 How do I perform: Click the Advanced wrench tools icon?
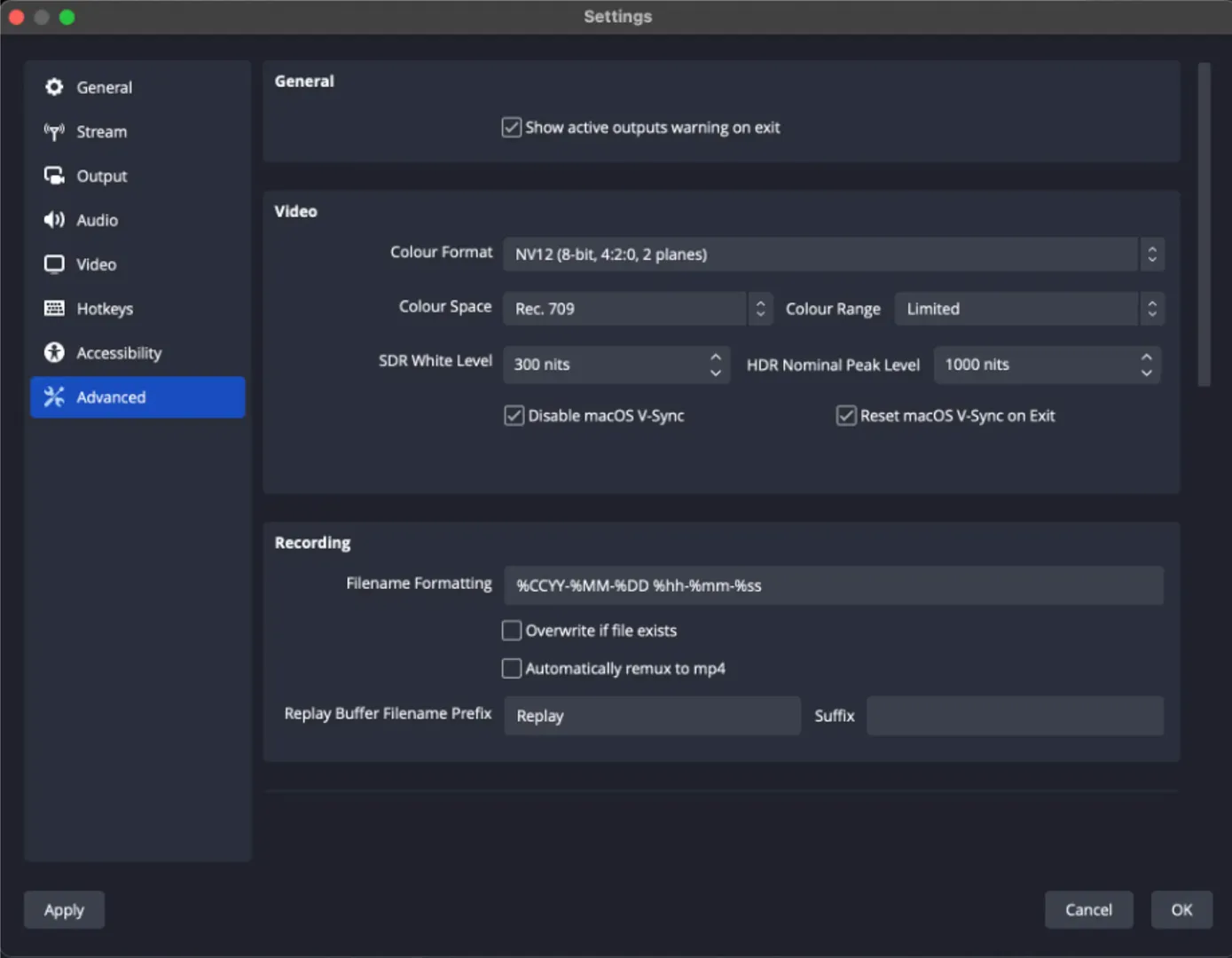(x=54, y=397)
